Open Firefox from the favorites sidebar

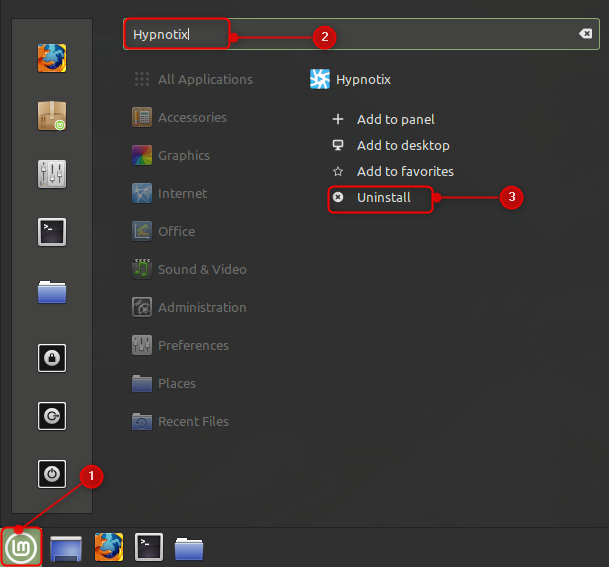[52, 58]
